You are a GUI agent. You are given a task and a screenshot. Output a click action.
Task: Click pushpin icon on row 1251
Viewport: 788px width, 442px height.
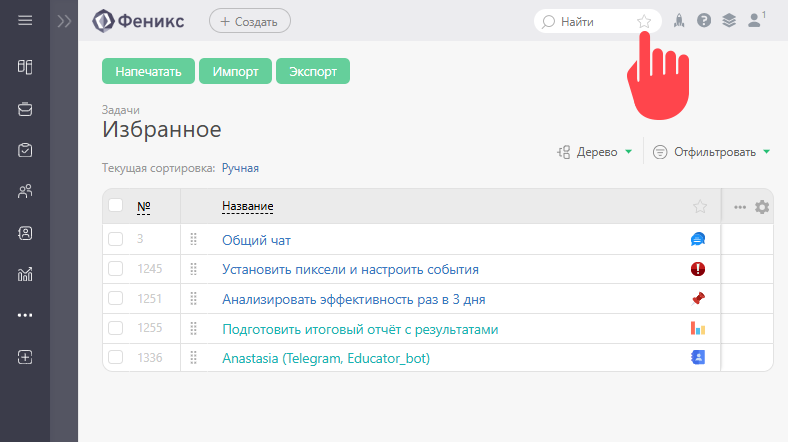(698, 299)
